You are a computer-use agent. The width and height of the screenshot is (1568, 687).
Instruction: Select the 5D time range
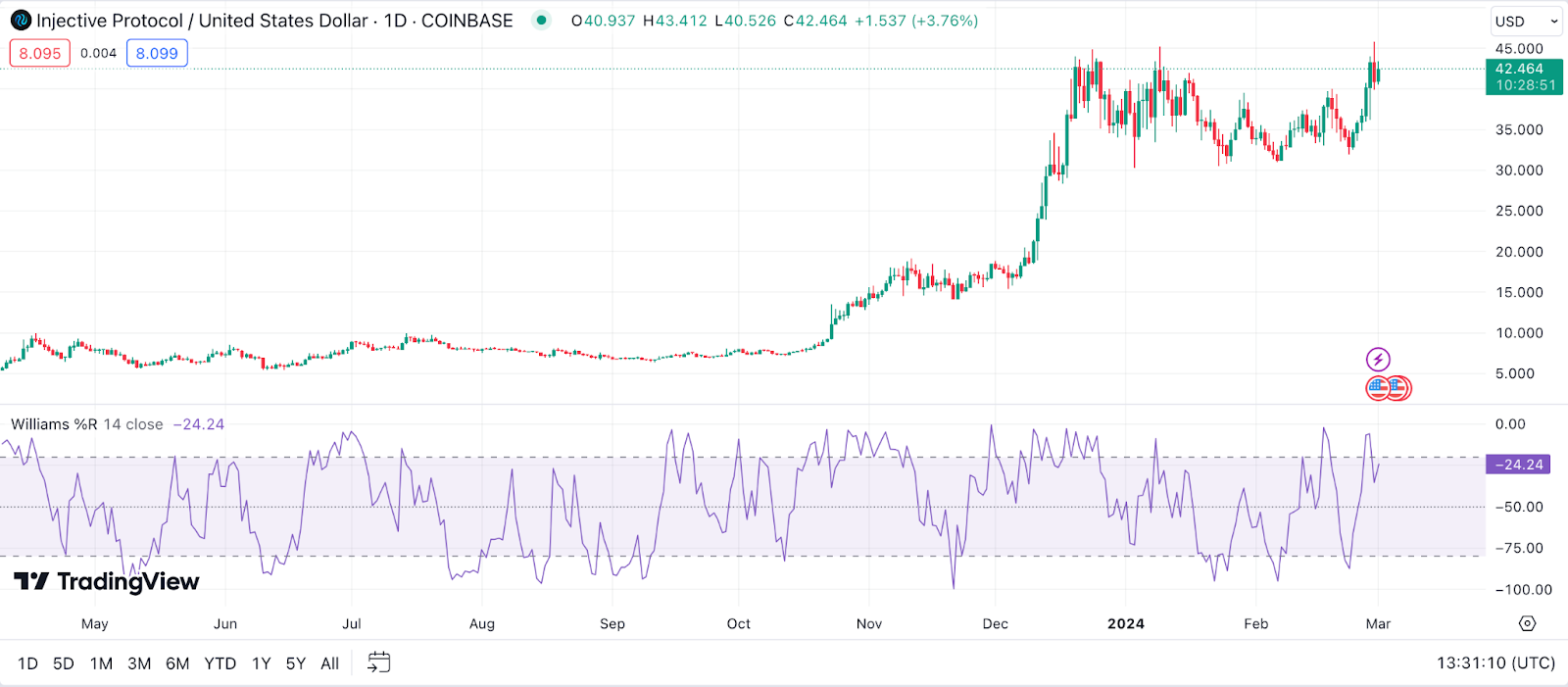point(64,663)
